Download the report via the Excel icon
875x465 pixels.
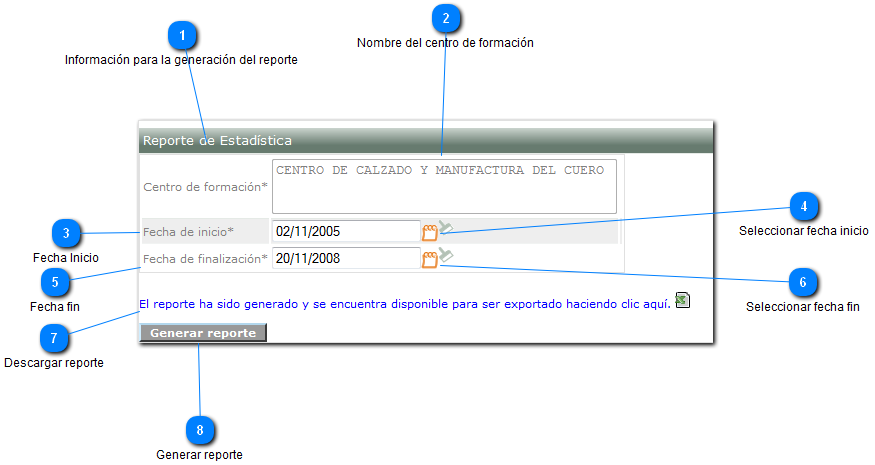[682, 300]
